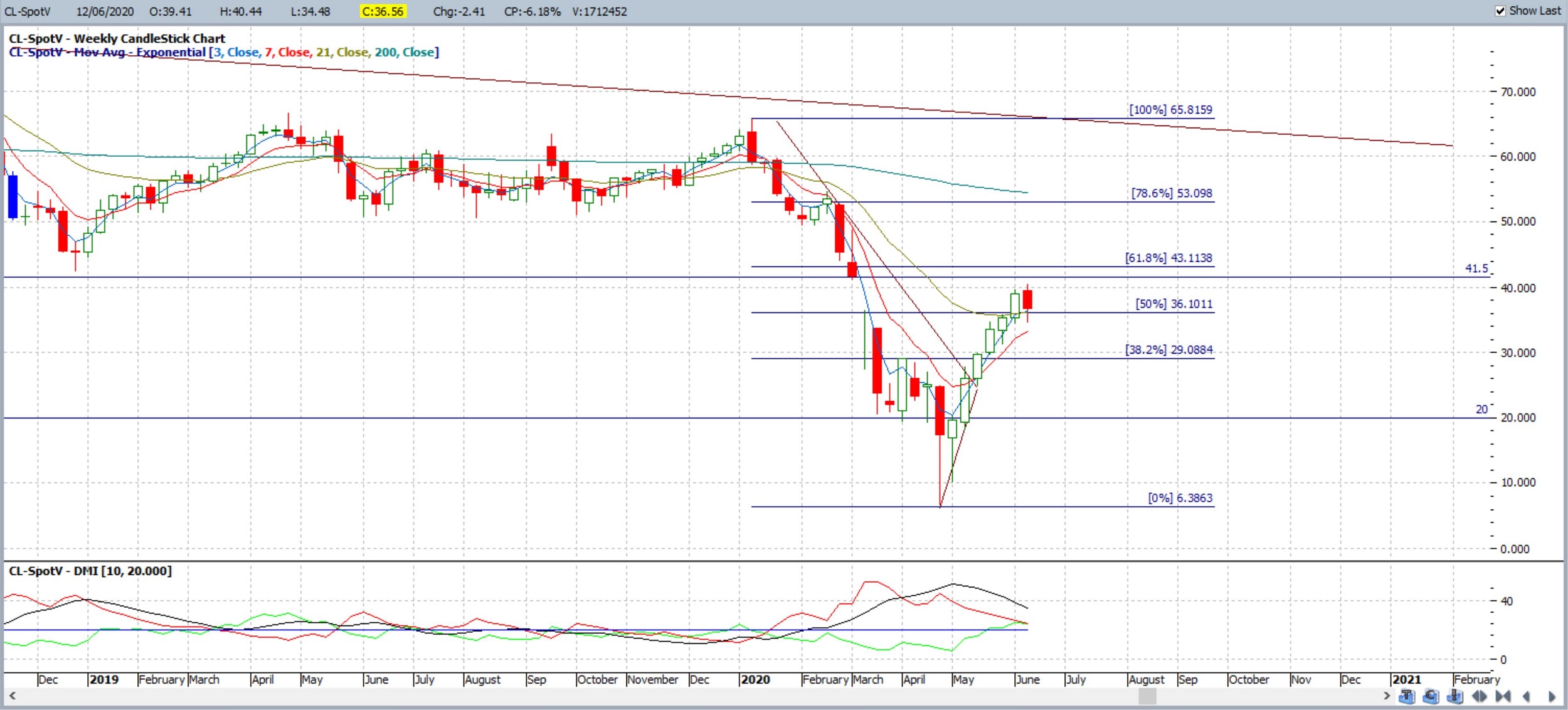
Task: Click the blue 'C' chart tool icon
Action: [x=1431, y=696]
